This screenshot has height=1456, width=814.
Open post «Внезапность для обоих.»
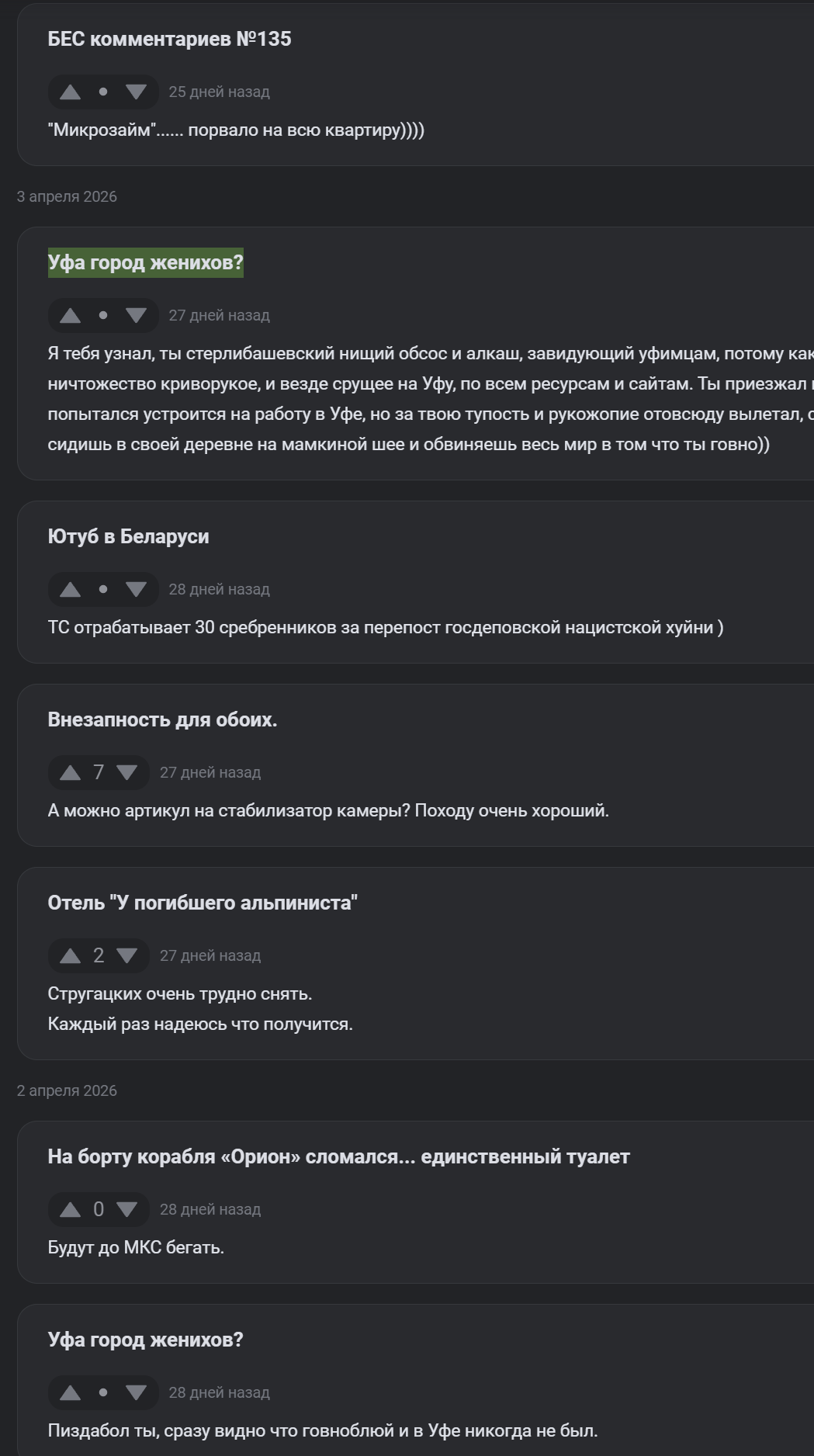162,720
